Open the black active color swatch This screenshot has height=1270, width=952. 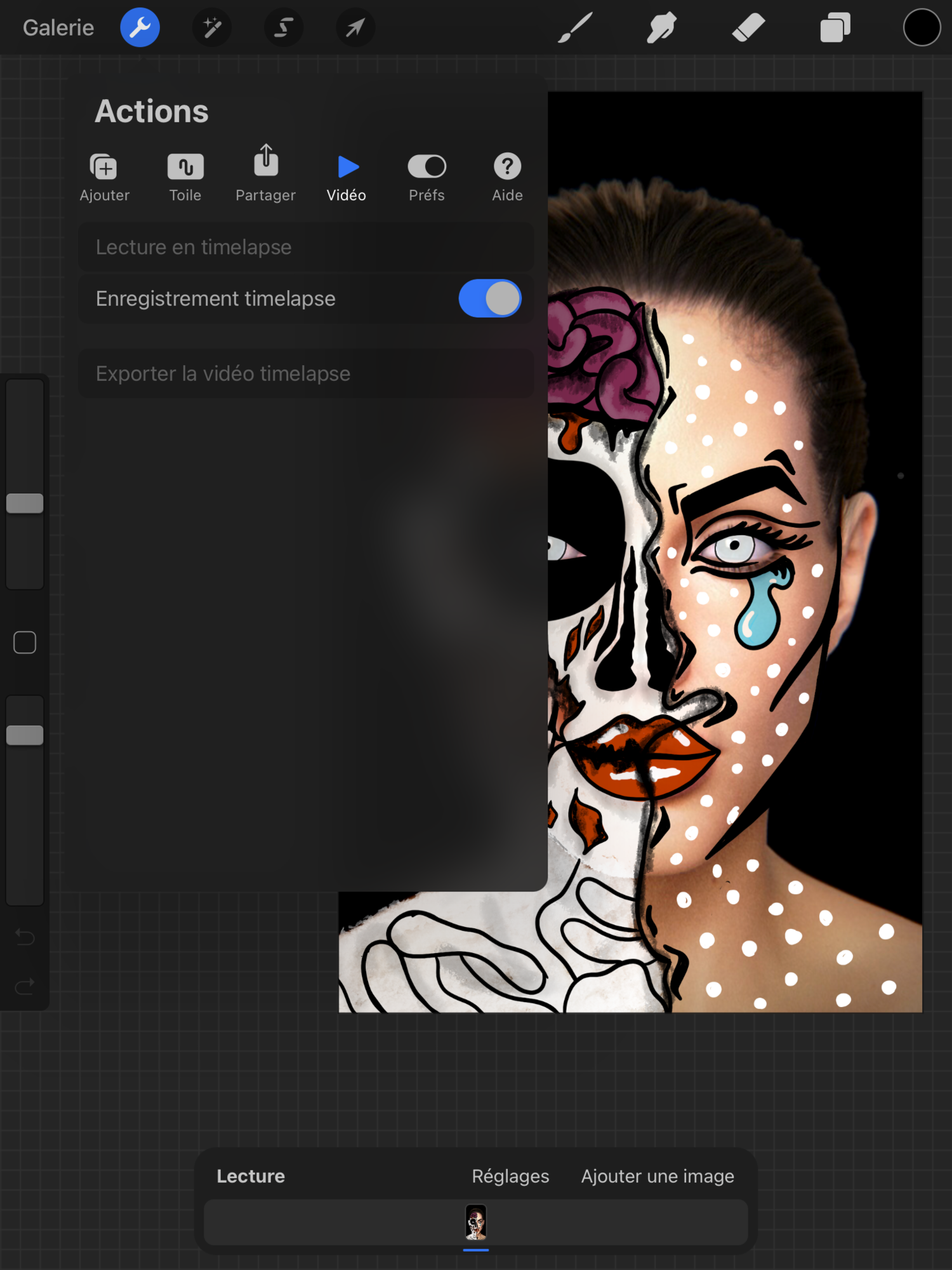[922, 28]
